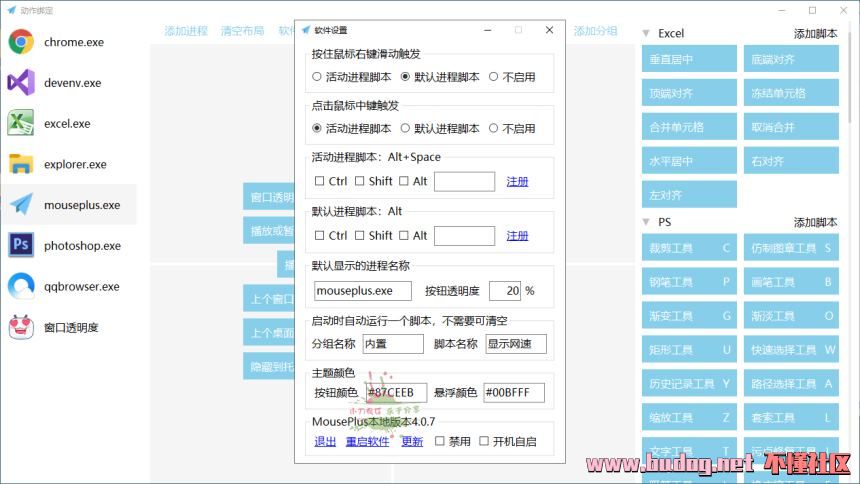
Task: Click 清空布局 in the top bar
Action: (242, 31)
